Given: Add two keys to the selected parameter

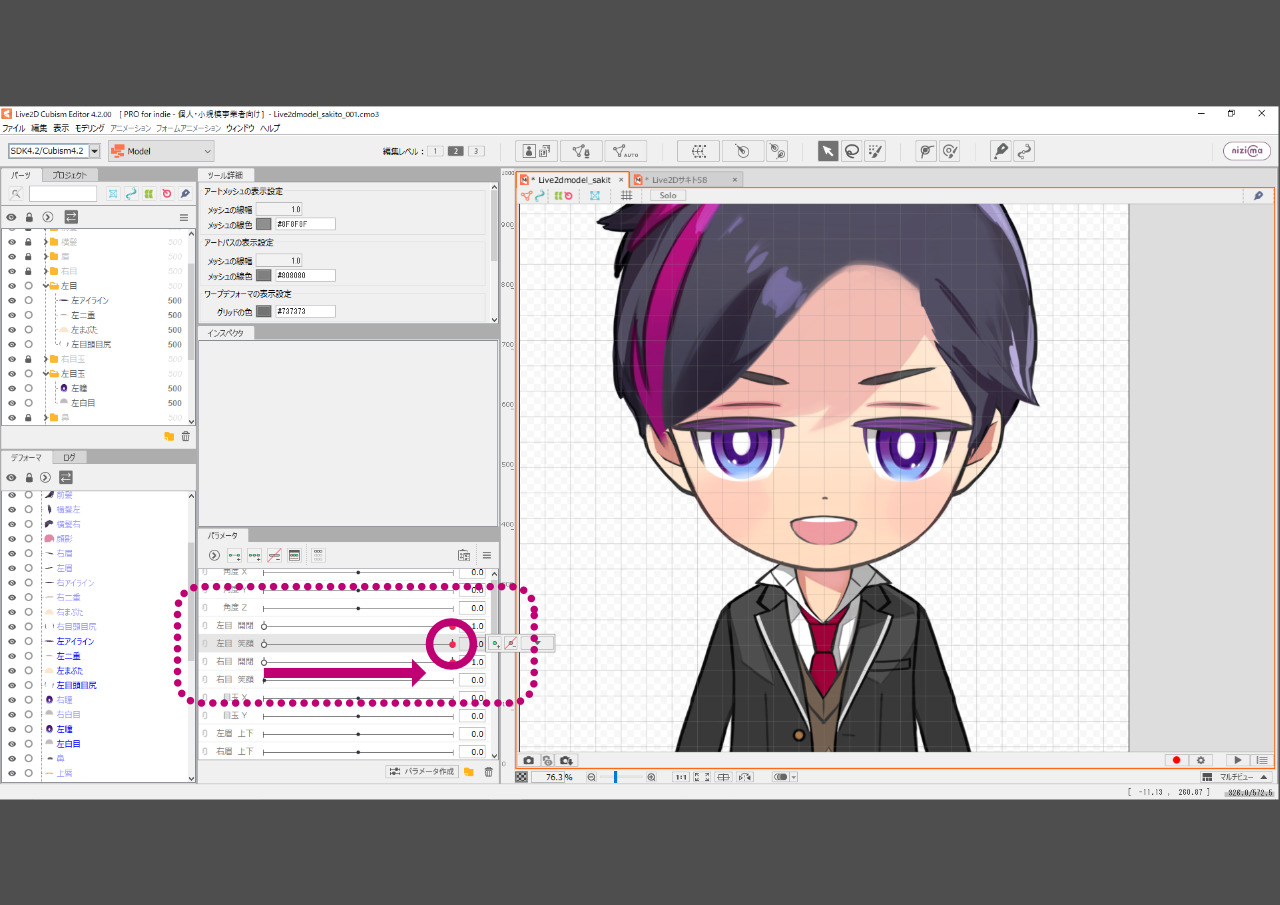Looking at the screenshot, I should click(x=234, y=555).
